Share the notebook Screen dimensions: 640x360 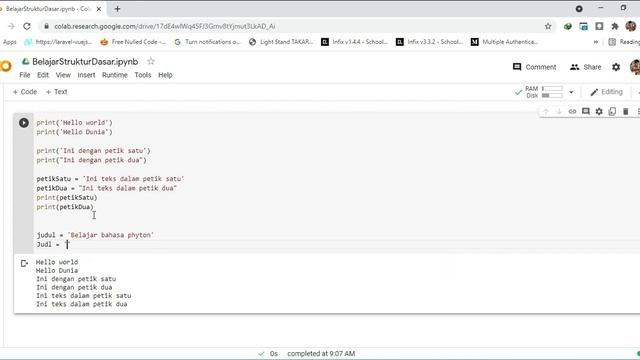(585, 67)
